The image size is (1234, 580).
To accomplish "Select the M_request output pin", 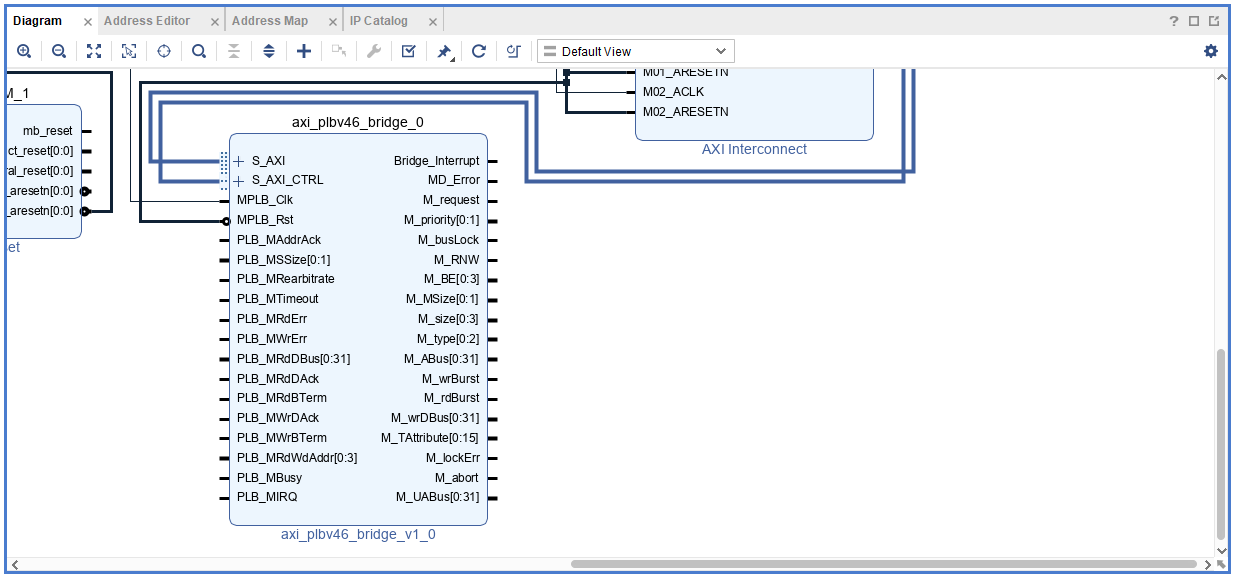I will tap(450, 200).
